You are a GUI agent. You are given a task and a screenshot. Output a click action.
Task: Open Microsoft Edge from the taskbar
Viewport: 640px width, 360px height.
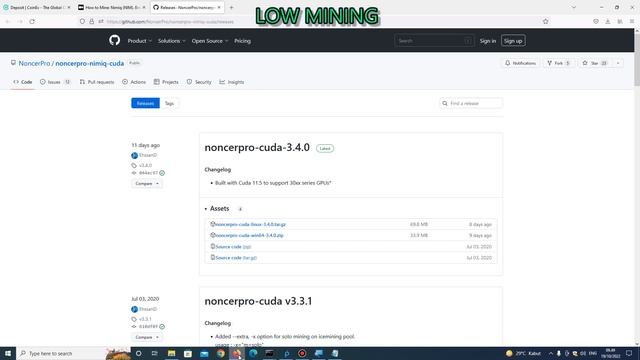pyautogui.click(x=253, y=353)
